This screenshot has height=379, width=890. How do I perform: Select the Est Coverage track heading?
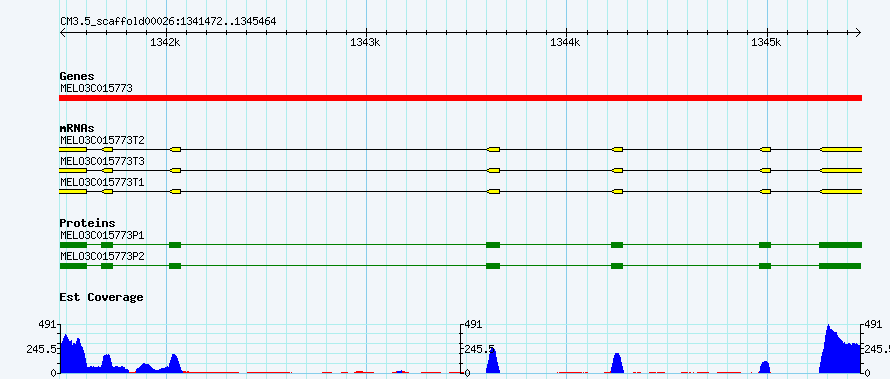pos(102,297)
